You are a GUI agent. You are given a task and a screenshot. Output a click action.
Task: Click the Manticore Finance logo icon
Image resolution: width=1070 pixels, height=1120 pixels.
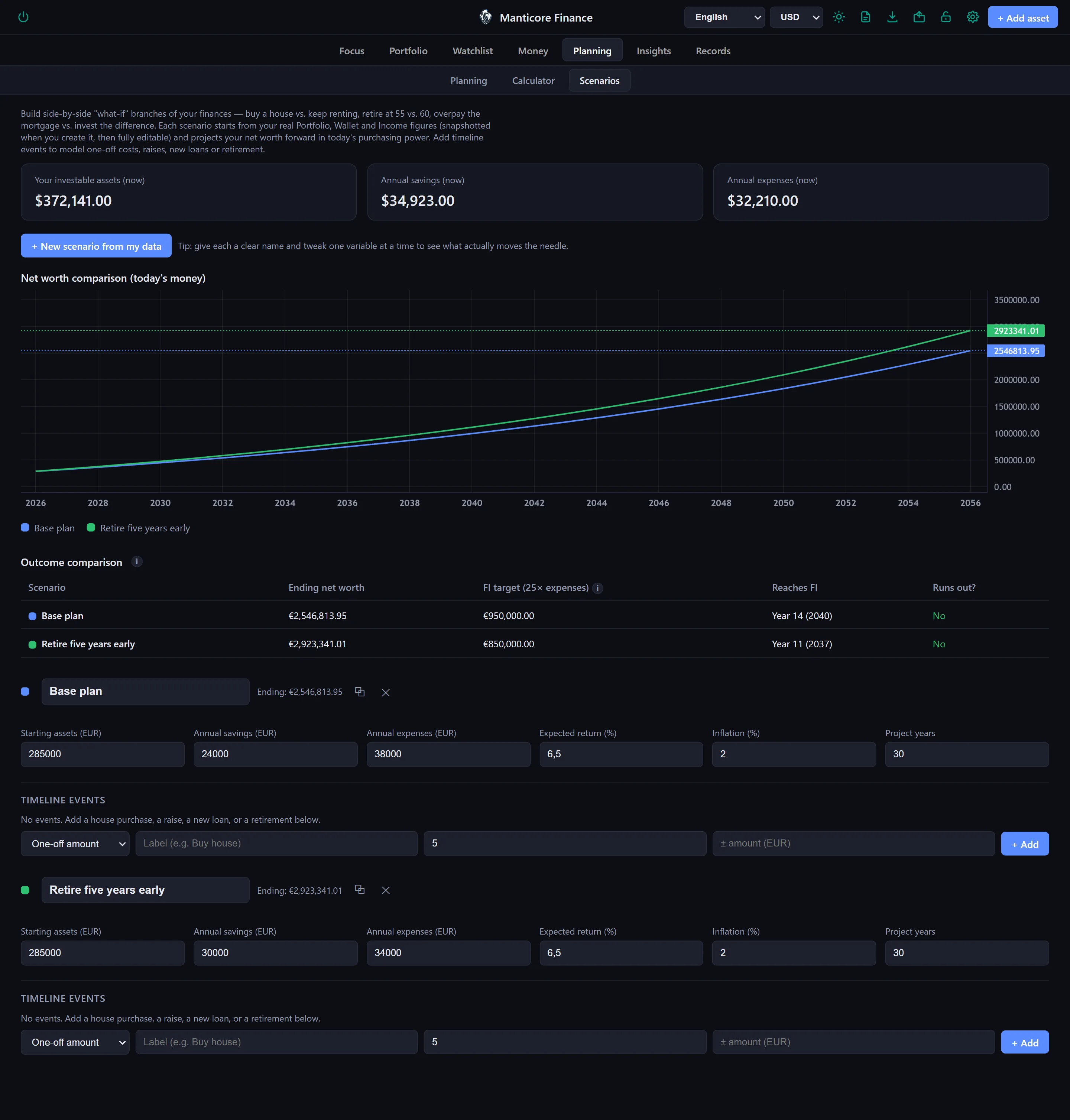click(x=485, y=17)
